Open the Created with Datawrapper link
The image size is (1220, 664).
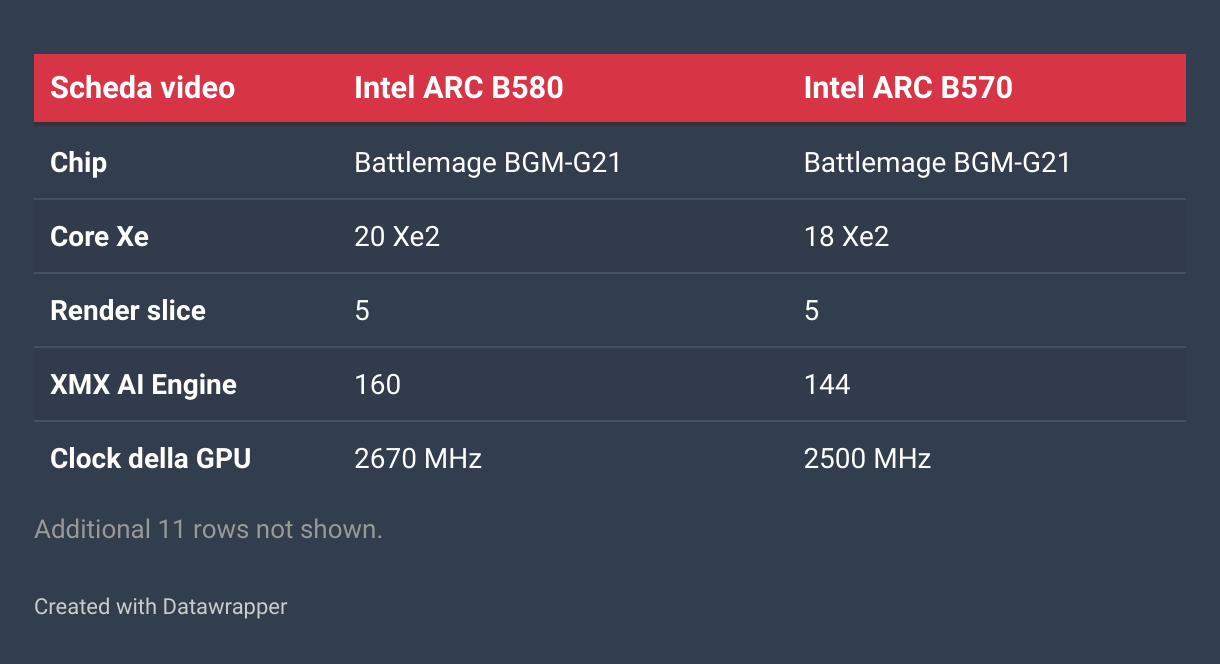[160, 606]
